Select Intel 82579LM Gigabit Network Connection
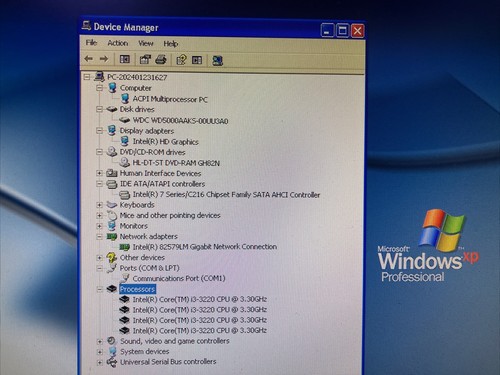This screenshot has width=500, height=375. pyautogui.click(x=205, y=247)
